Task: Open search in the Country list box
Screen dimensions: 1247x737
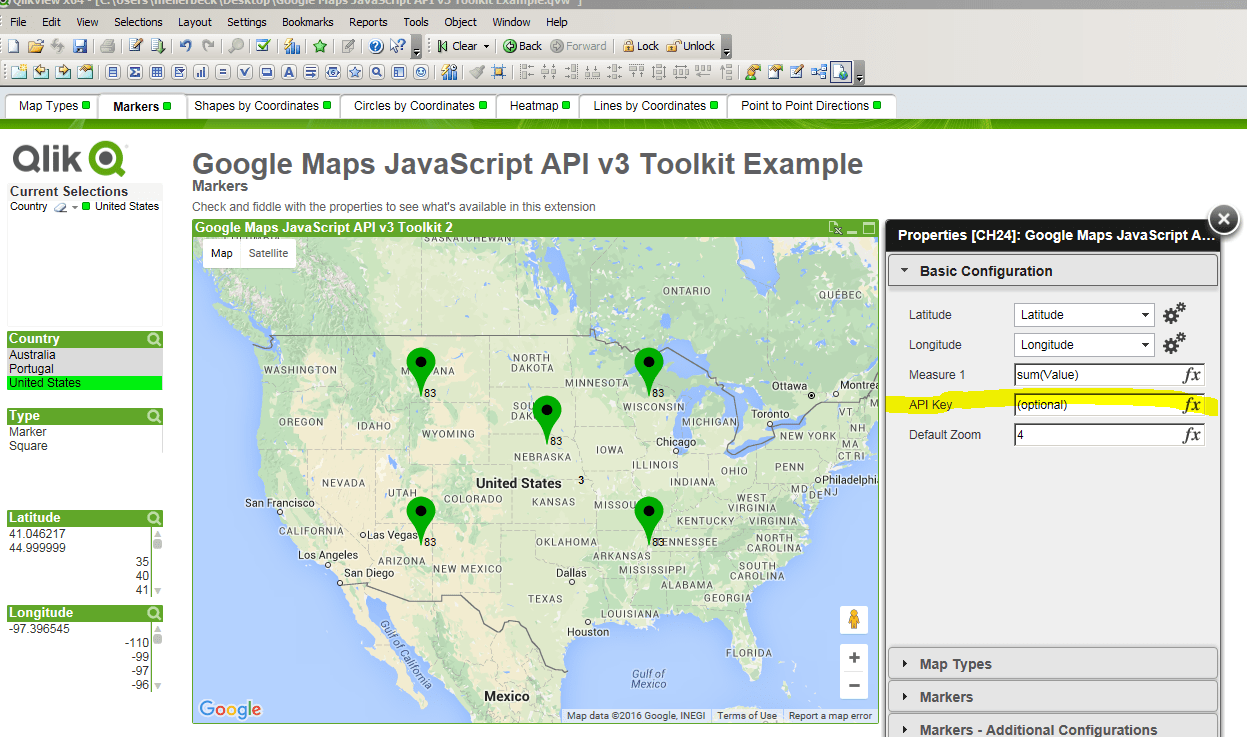Action: 154,339
